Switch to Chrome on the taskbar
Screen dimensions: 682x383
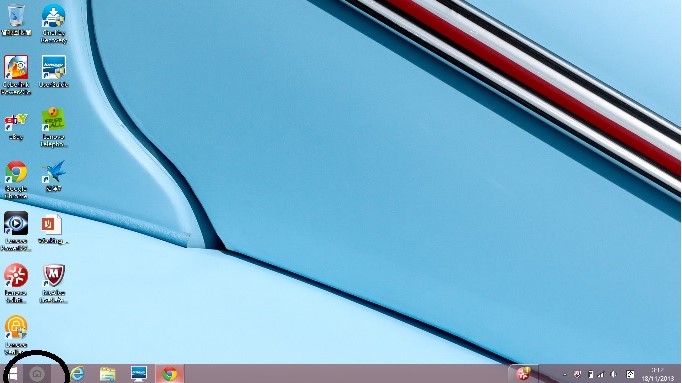pos(170,374)
